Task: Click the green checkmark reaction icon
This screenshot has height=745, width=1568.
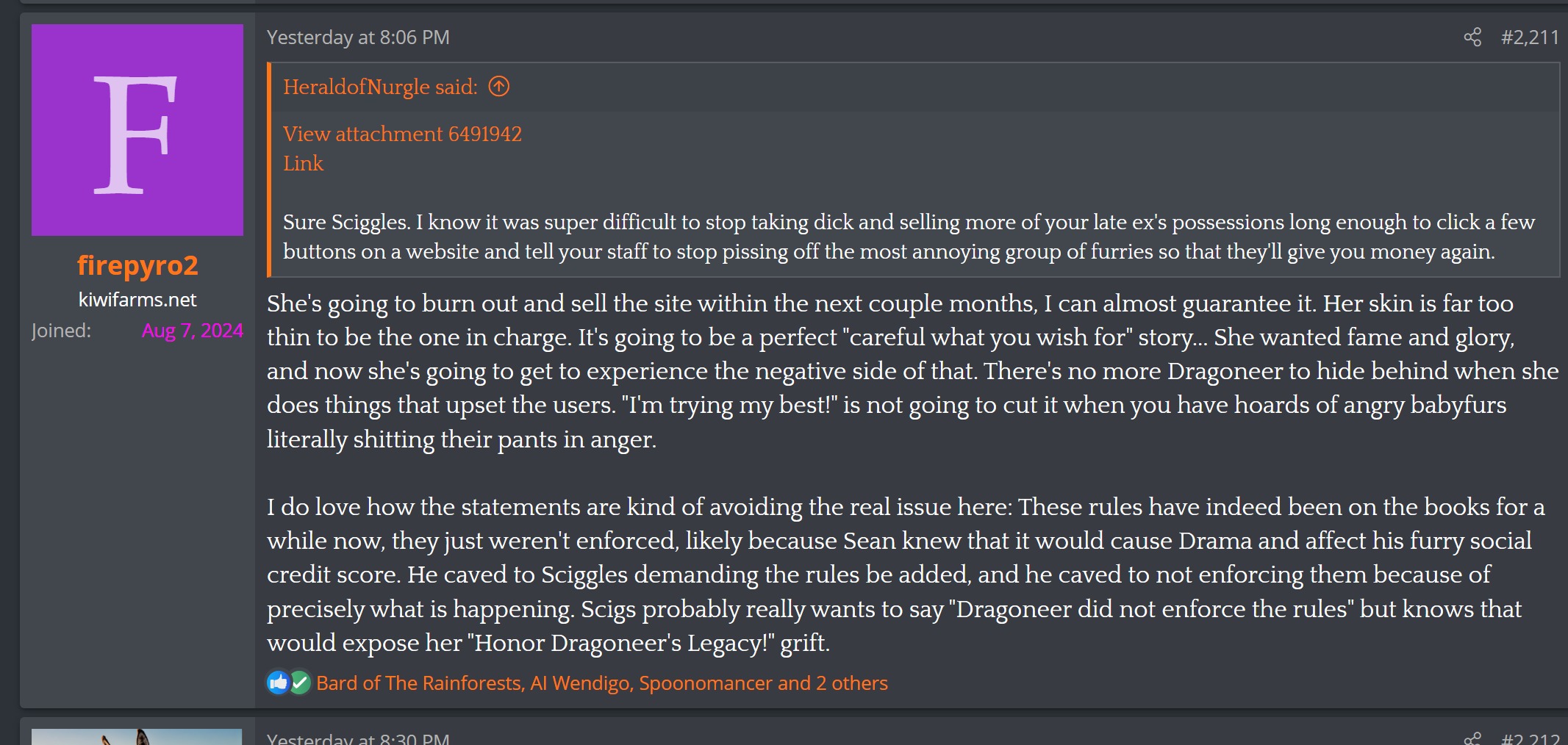Action: click(x=300, y=683)
